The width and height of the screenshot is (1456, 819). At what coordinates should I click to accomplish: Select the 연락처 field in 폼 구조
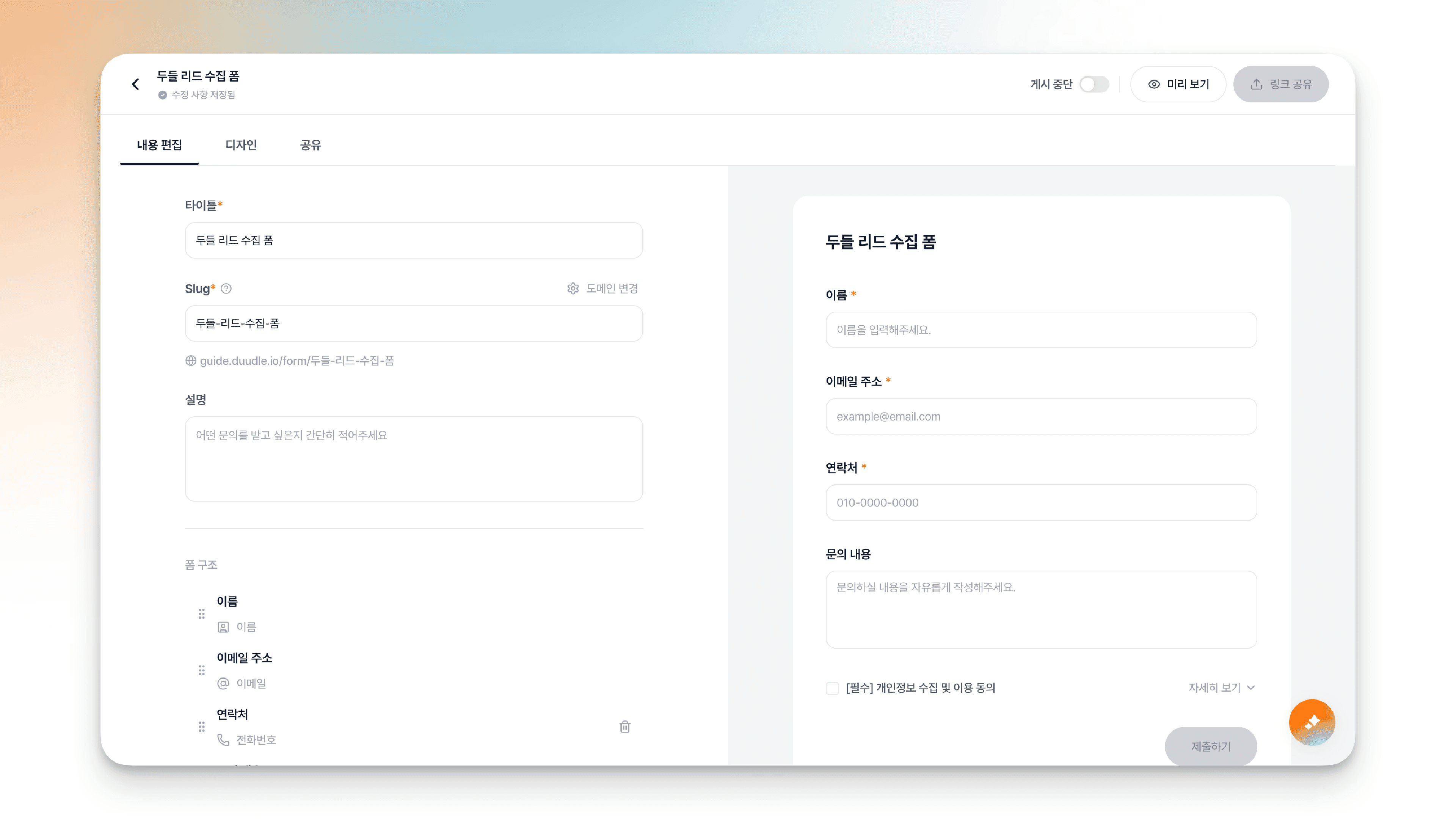(x=414, y=727)
